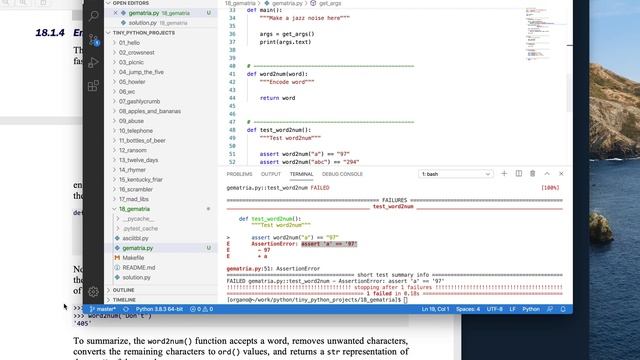Switch to the PROBLEMS tab
The width and height of the screenshot is (640, 360).
coord(239,174)
